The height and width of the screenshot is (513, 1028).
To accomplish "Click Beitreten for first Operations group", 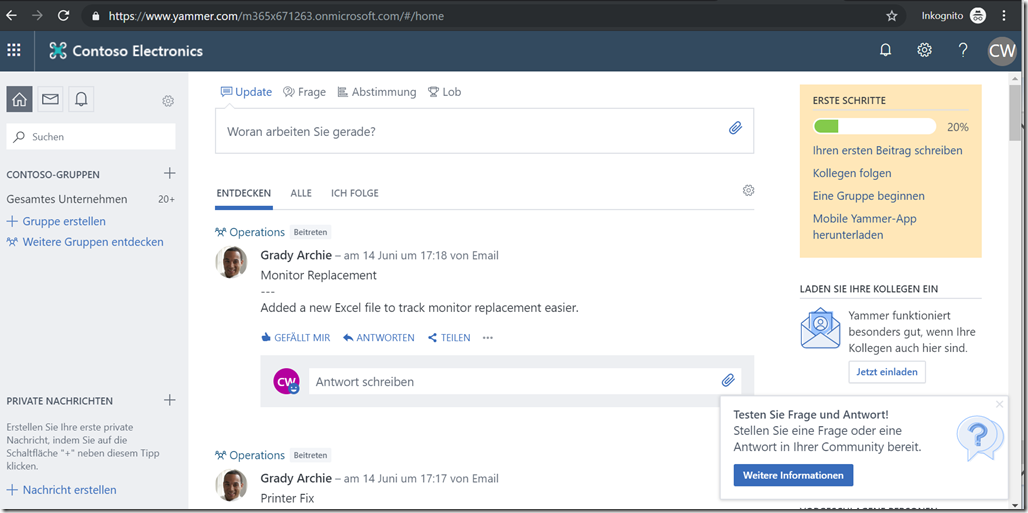I will click(x=310, y=232).
